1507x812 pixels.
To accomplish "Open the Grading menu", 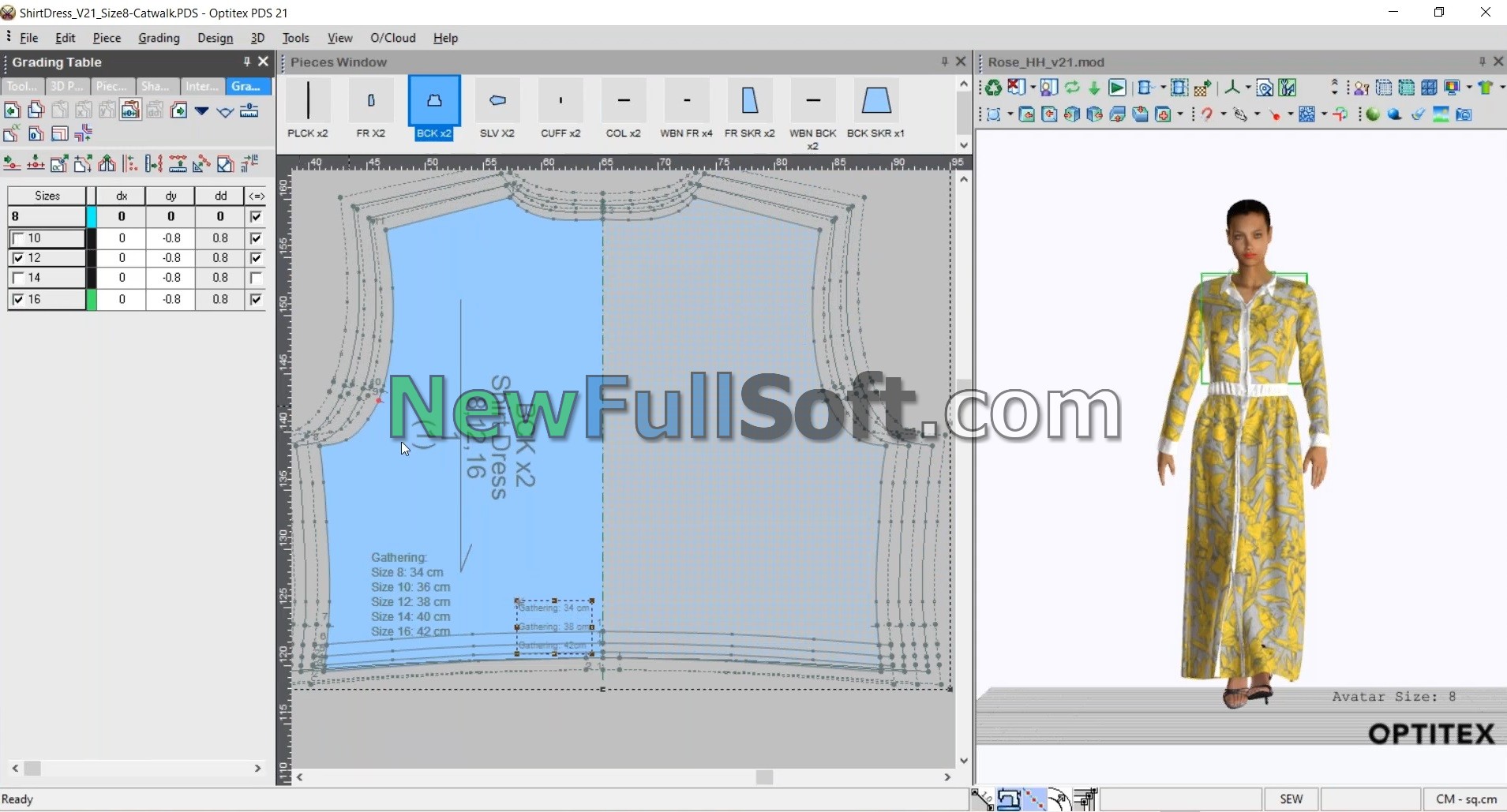I will click(x=159, y=38).
